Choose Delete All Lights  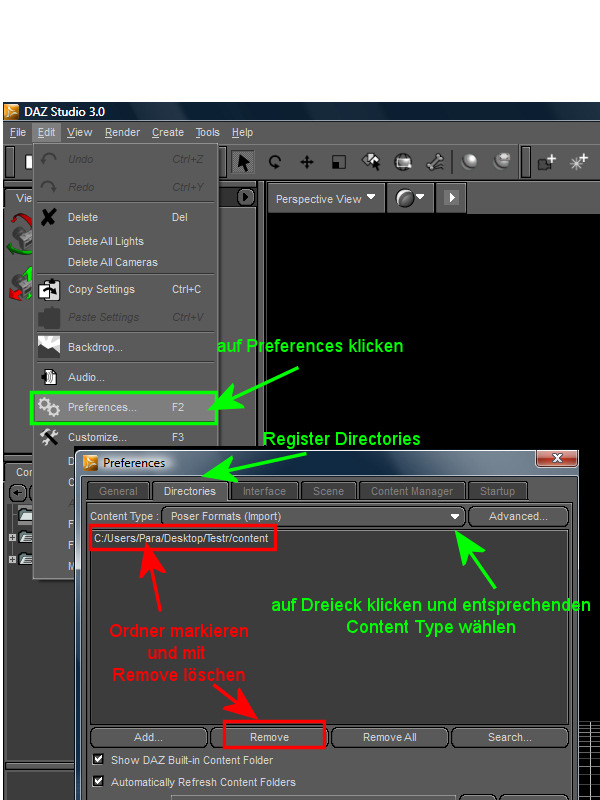[126, 241]
